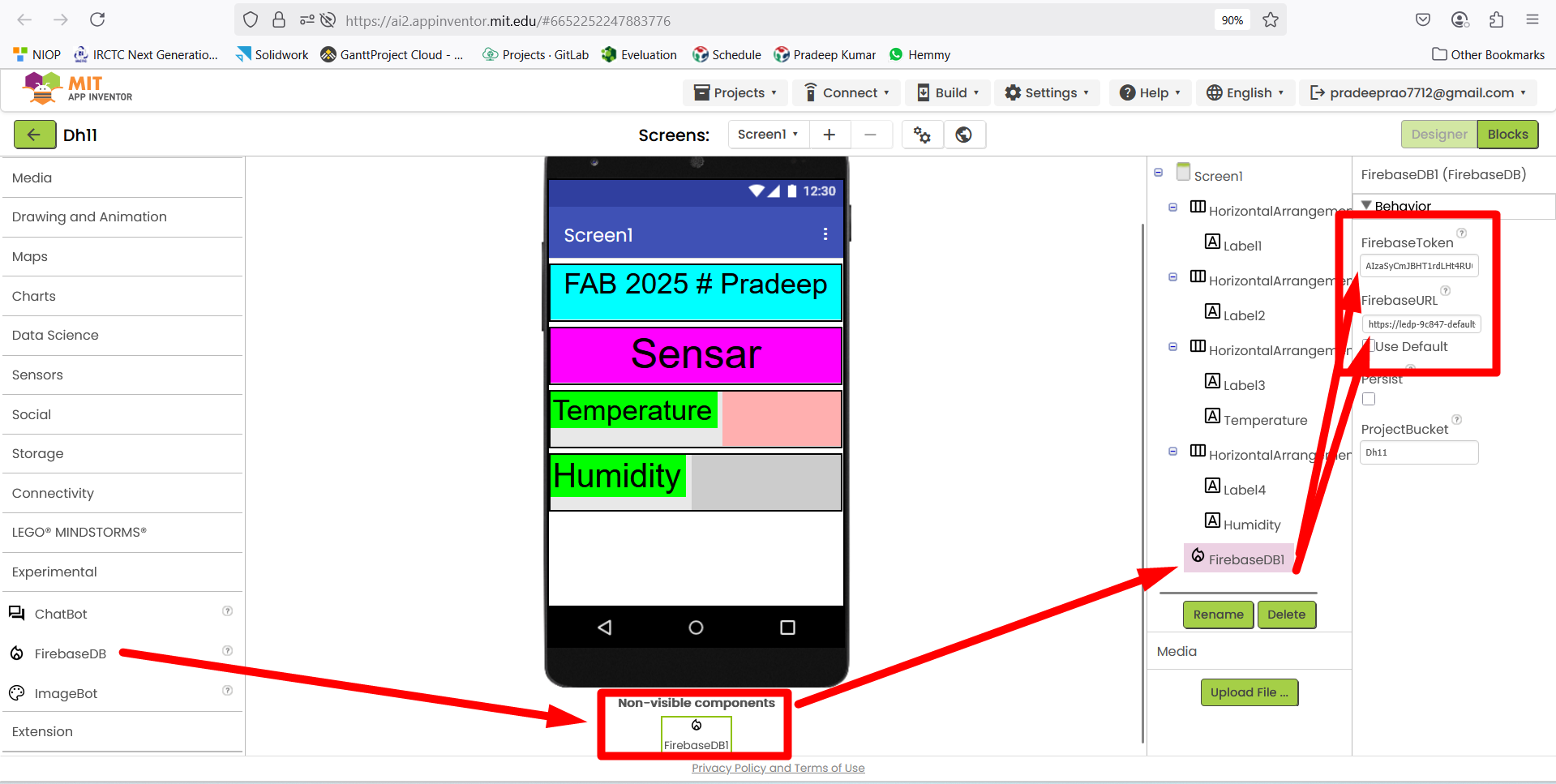The width and height of the screenshot is (1556, 784).
Task: Go back with the green arrow button
Action: (34, 135)
